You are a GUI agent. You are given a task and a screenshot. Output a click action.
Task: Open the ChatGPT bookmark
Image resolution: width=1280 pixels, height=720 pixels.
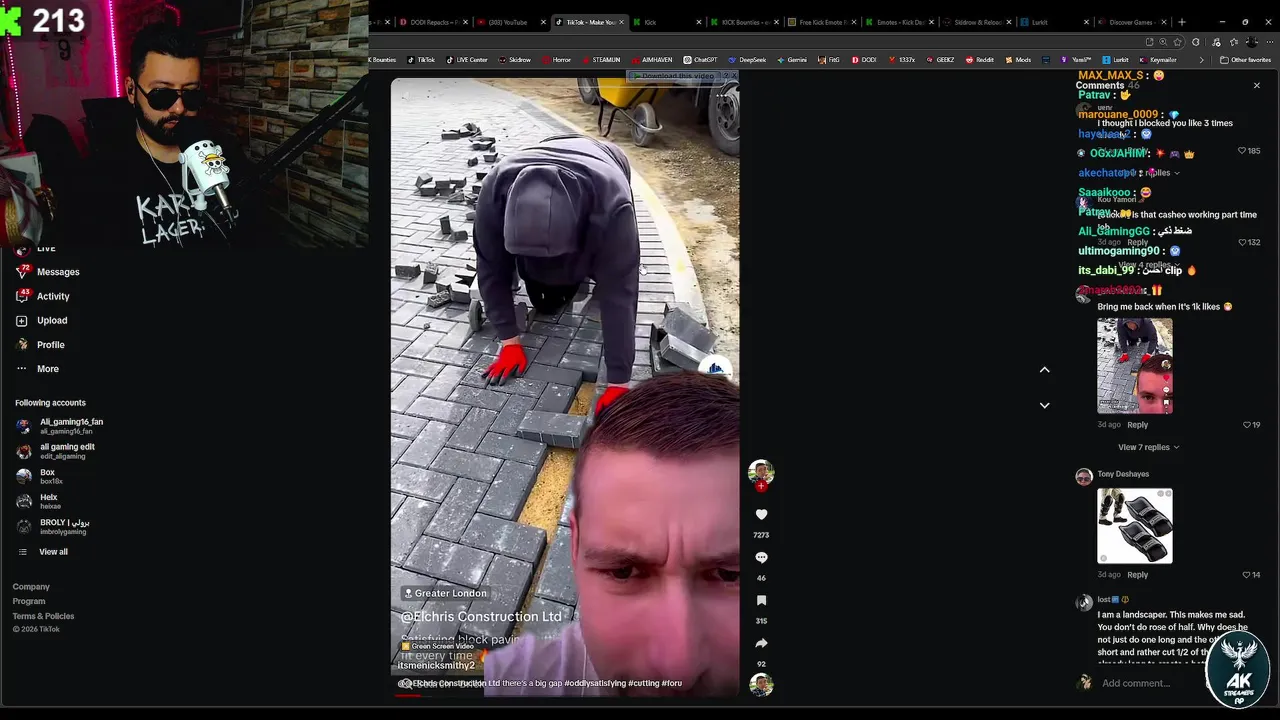700,60
